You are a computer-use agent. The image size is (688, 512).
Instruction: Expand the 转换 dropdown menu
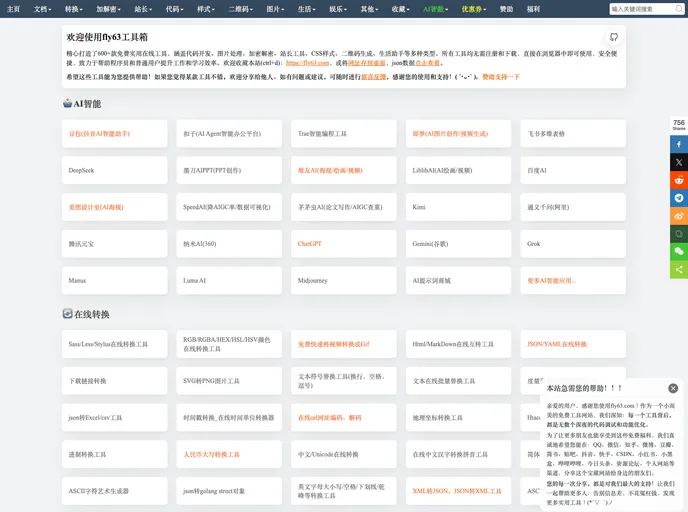pos(73,9)
